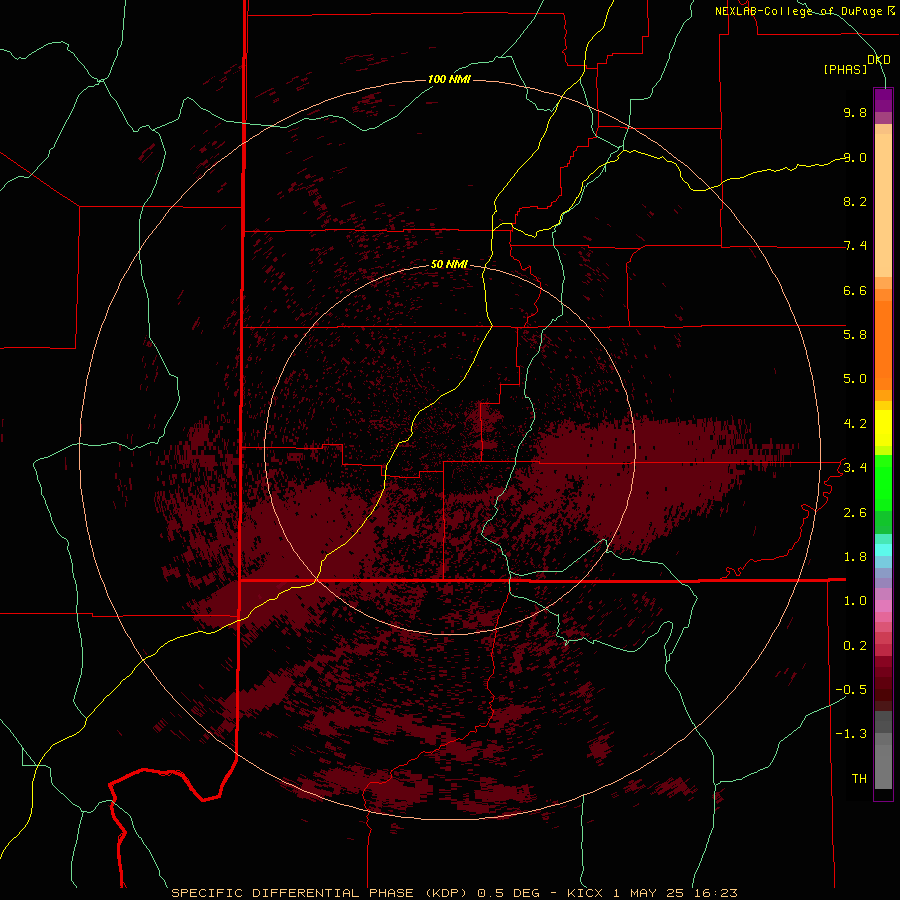The height and width of the screenshot is (900, 900).
Task: Click the 9.0 value on the scale
Action: click(855, 157)
